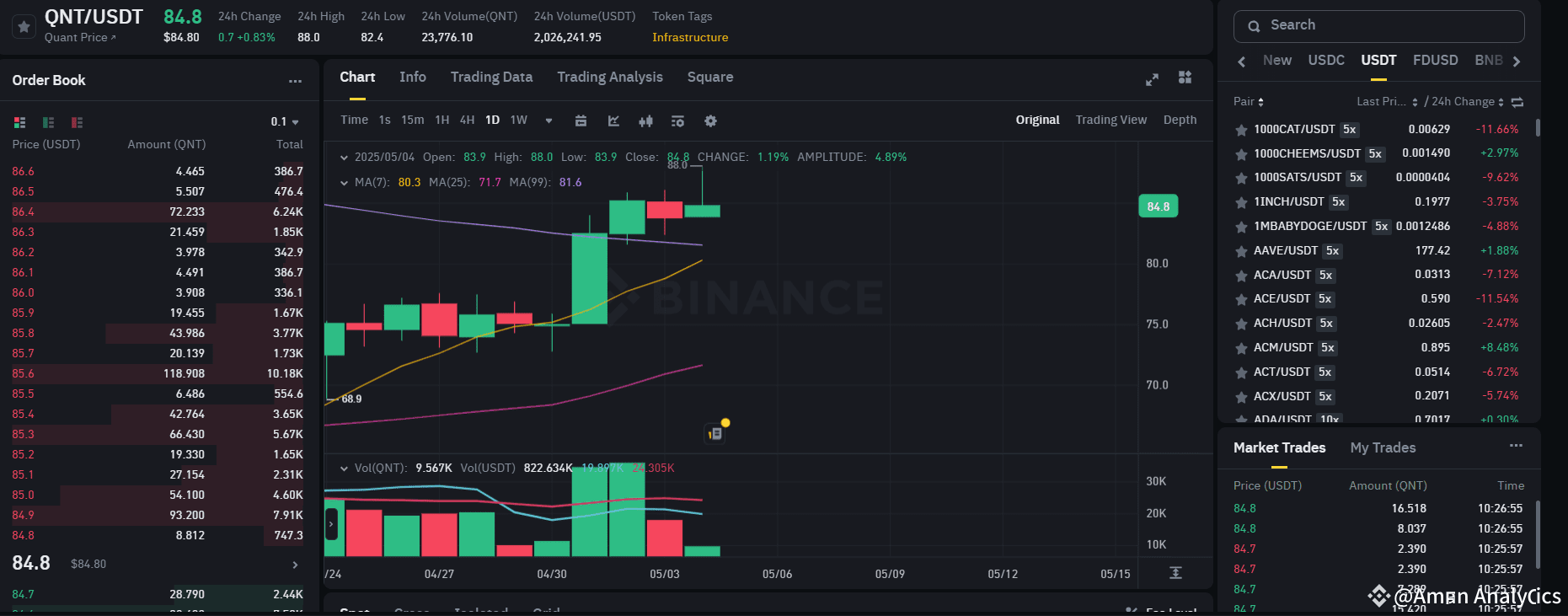Click the Infrastructure token tag

click(x=689, y=37)
